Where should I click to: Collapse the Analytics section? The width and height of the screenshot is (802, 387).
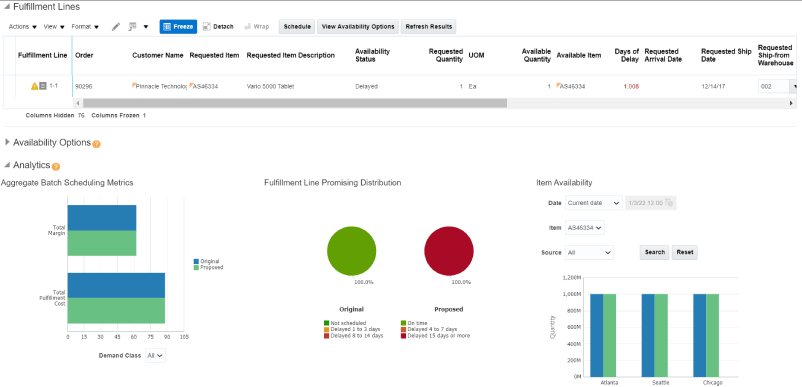click(x=7, y=165)
